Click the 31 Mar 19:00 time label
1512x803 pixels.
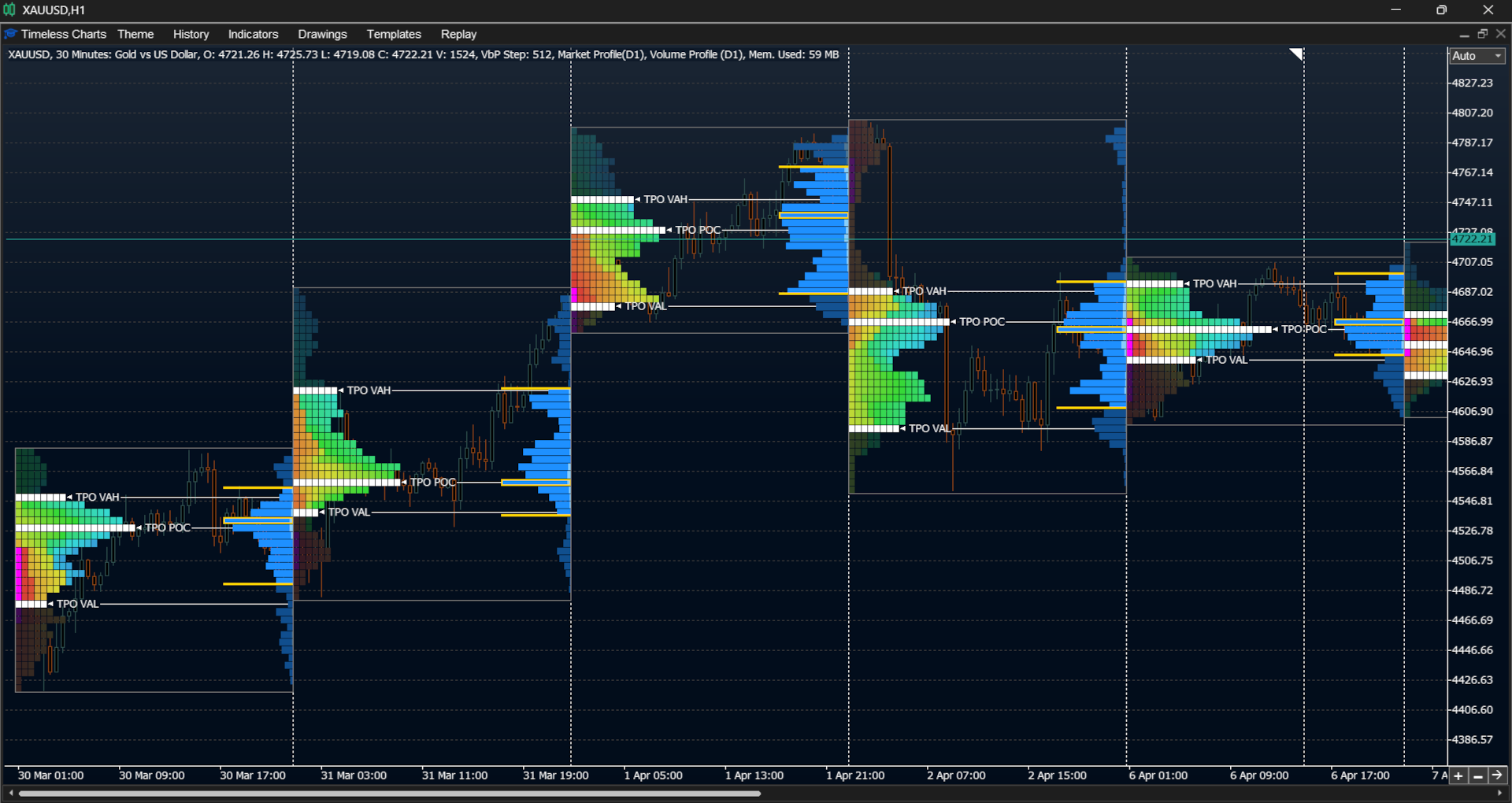556,776
